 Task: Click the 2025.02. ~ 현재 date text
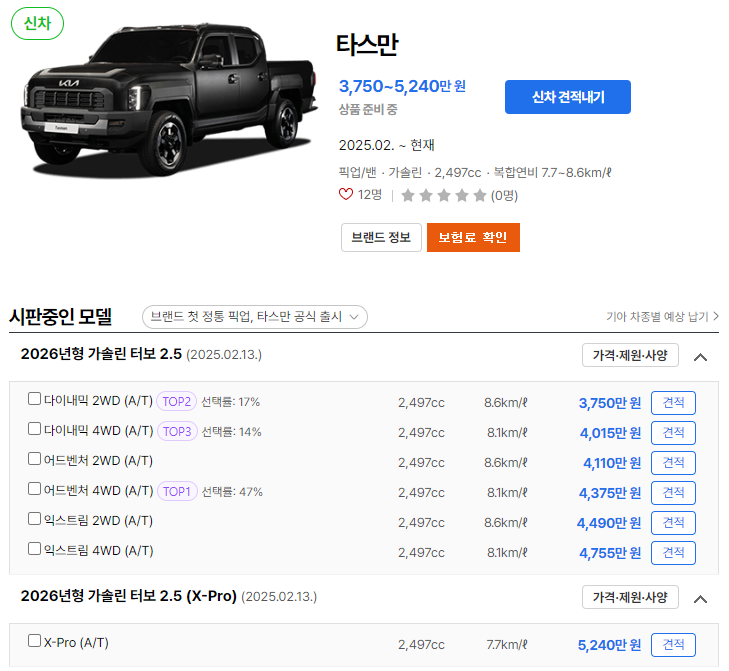tap(386, 145)
